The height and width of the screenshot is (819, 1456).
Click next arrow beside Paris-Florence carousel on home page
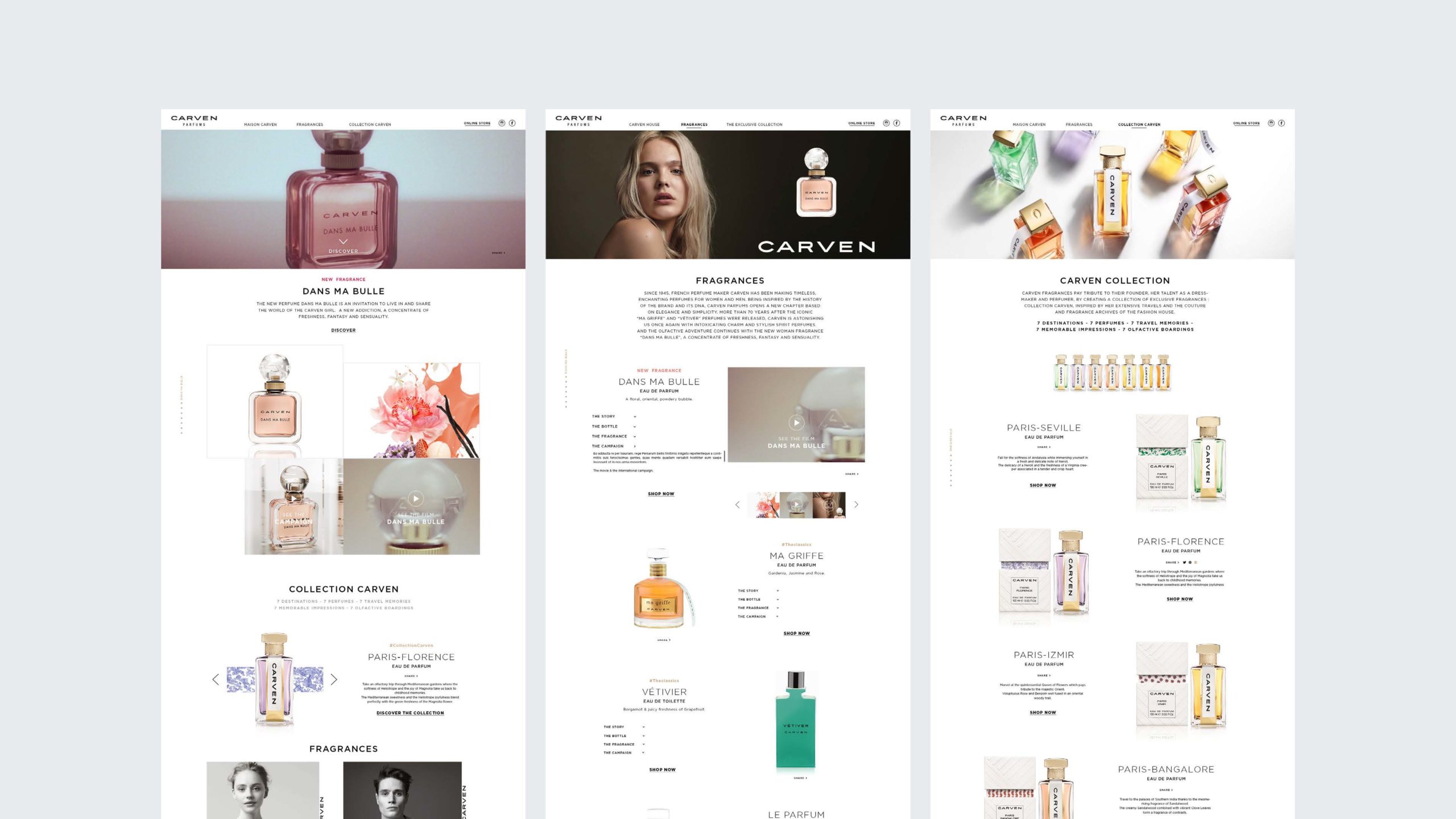pyautogui.click(x=334, y=679)
